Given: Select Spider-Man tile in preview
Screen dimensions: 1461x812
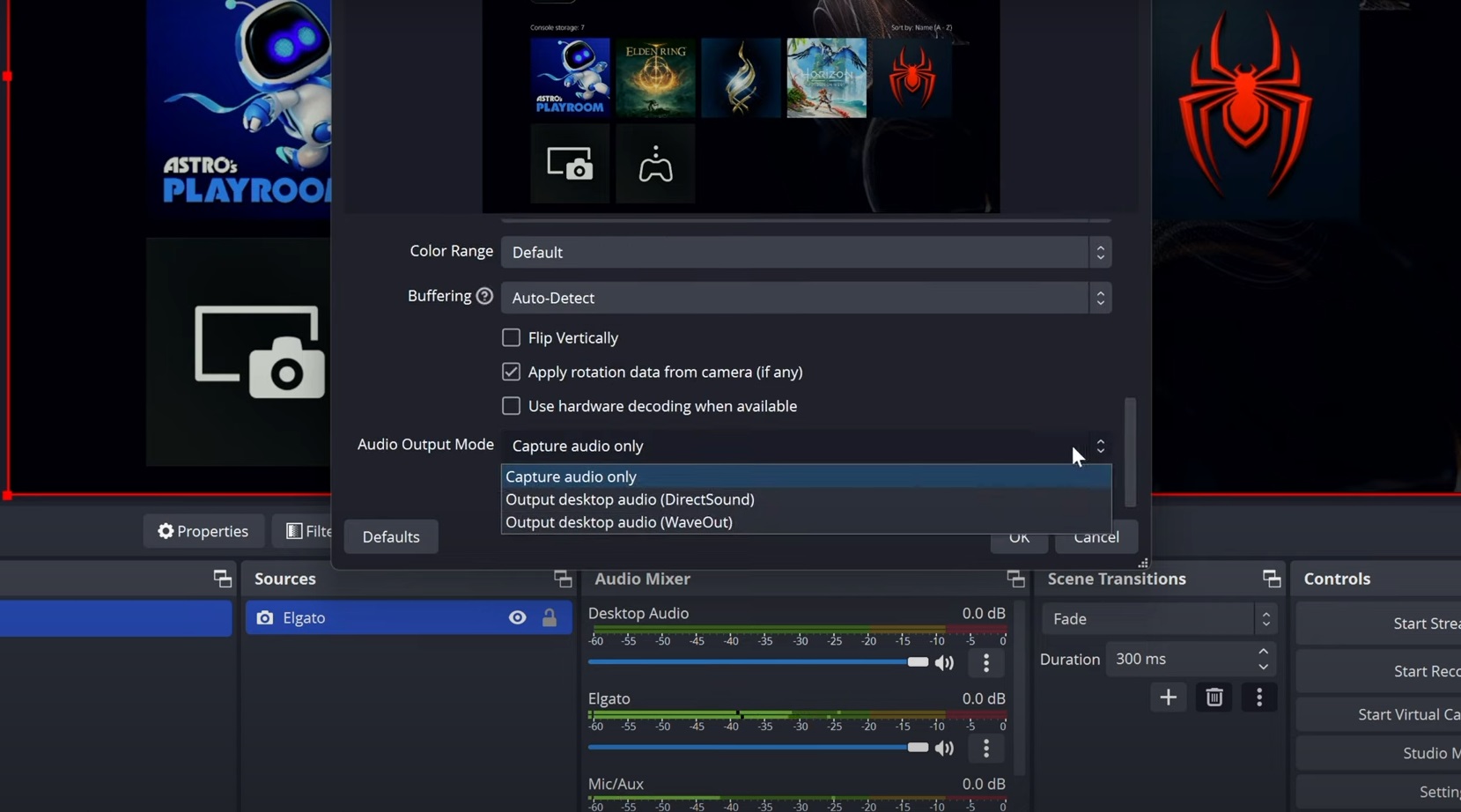Looking at the screenshot, I should (911, 78).
